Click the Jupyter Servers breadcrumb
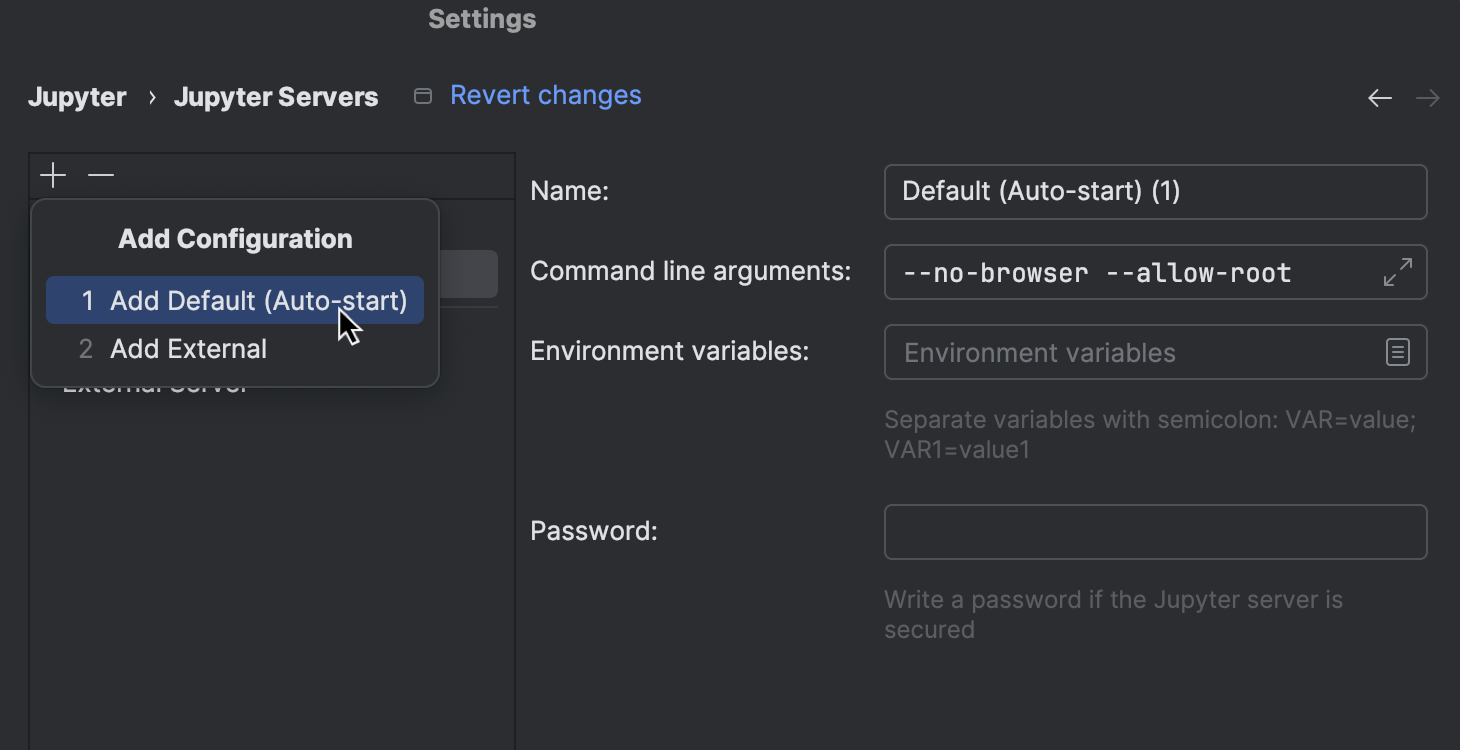This screenshot has width=1460, height=750. coord(276,96)
